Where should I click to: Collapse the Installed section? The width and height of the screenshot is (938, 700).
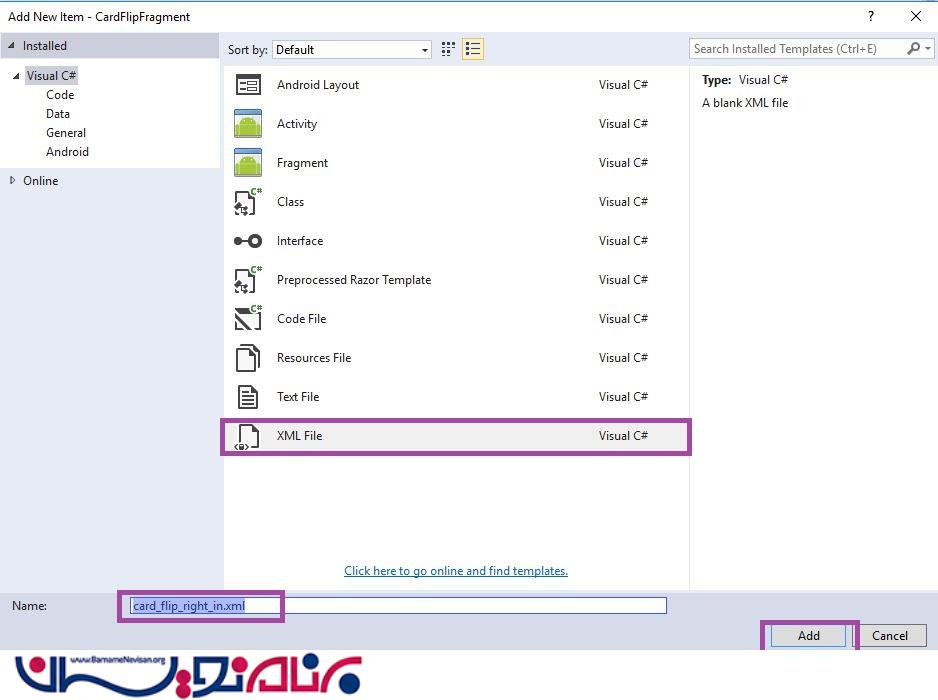12,46
